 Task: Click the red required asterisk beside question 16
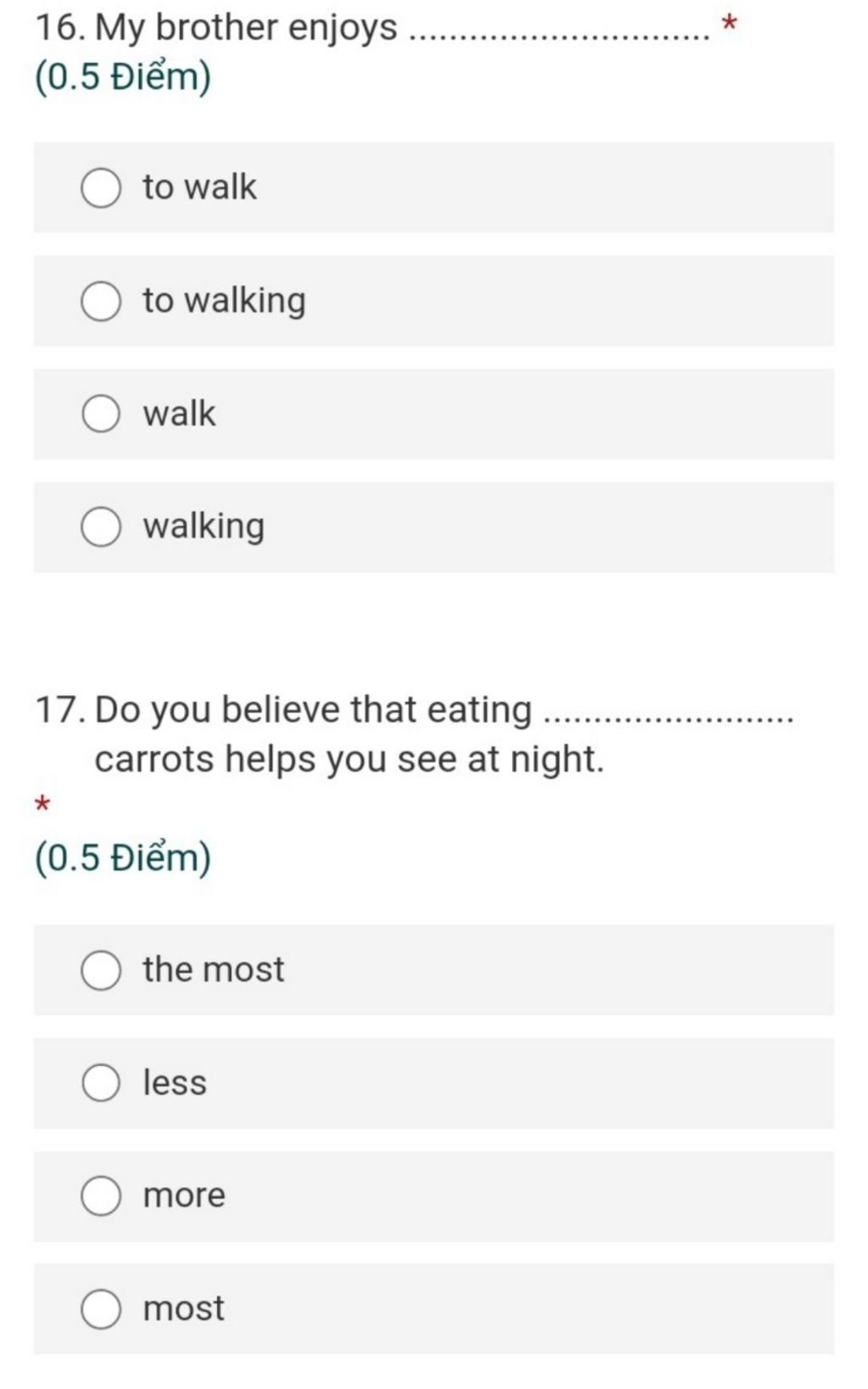tap(728, 24)
